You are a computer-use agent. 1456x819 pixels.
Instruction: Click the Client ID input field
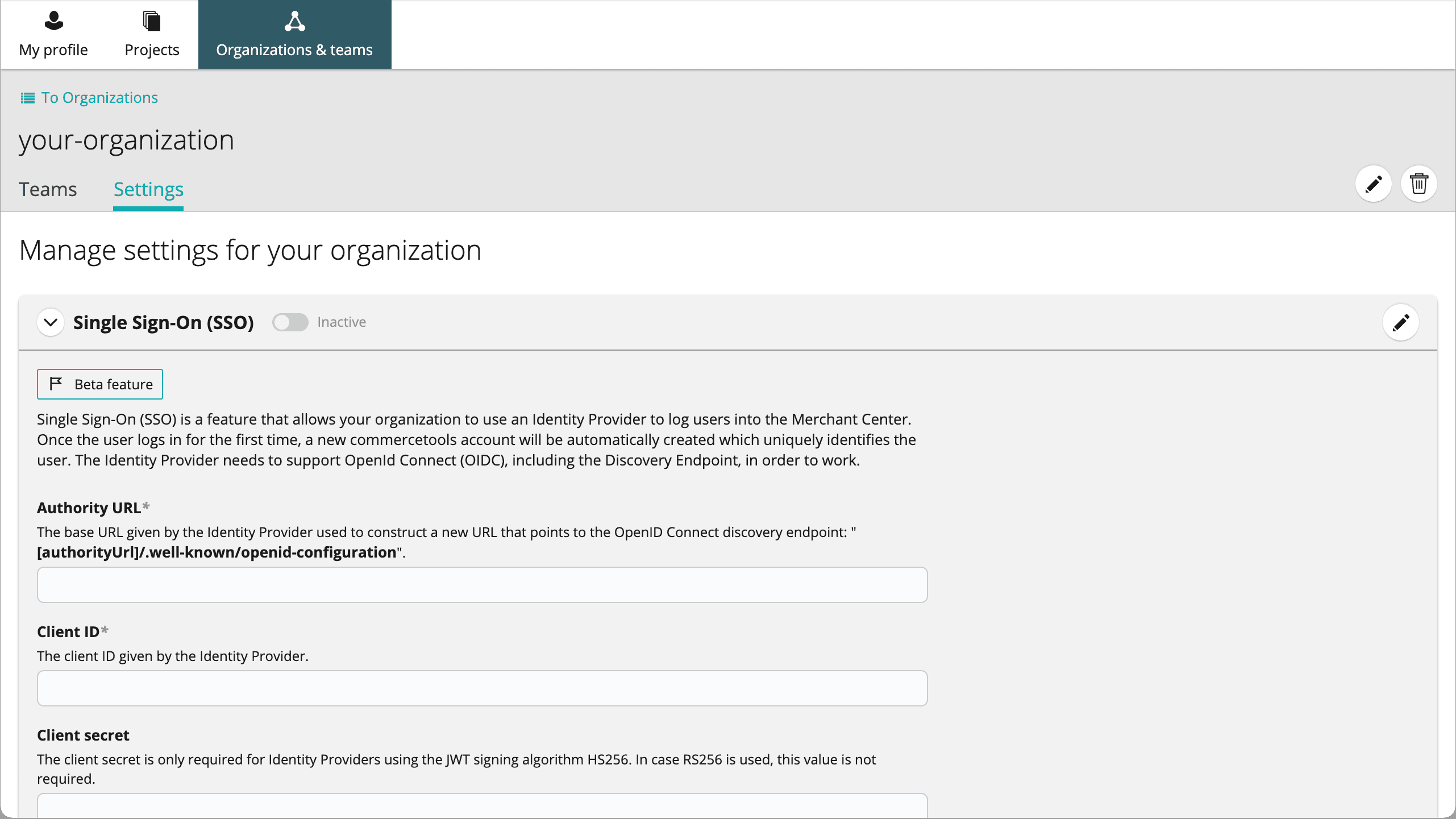[x=482, y=688]
